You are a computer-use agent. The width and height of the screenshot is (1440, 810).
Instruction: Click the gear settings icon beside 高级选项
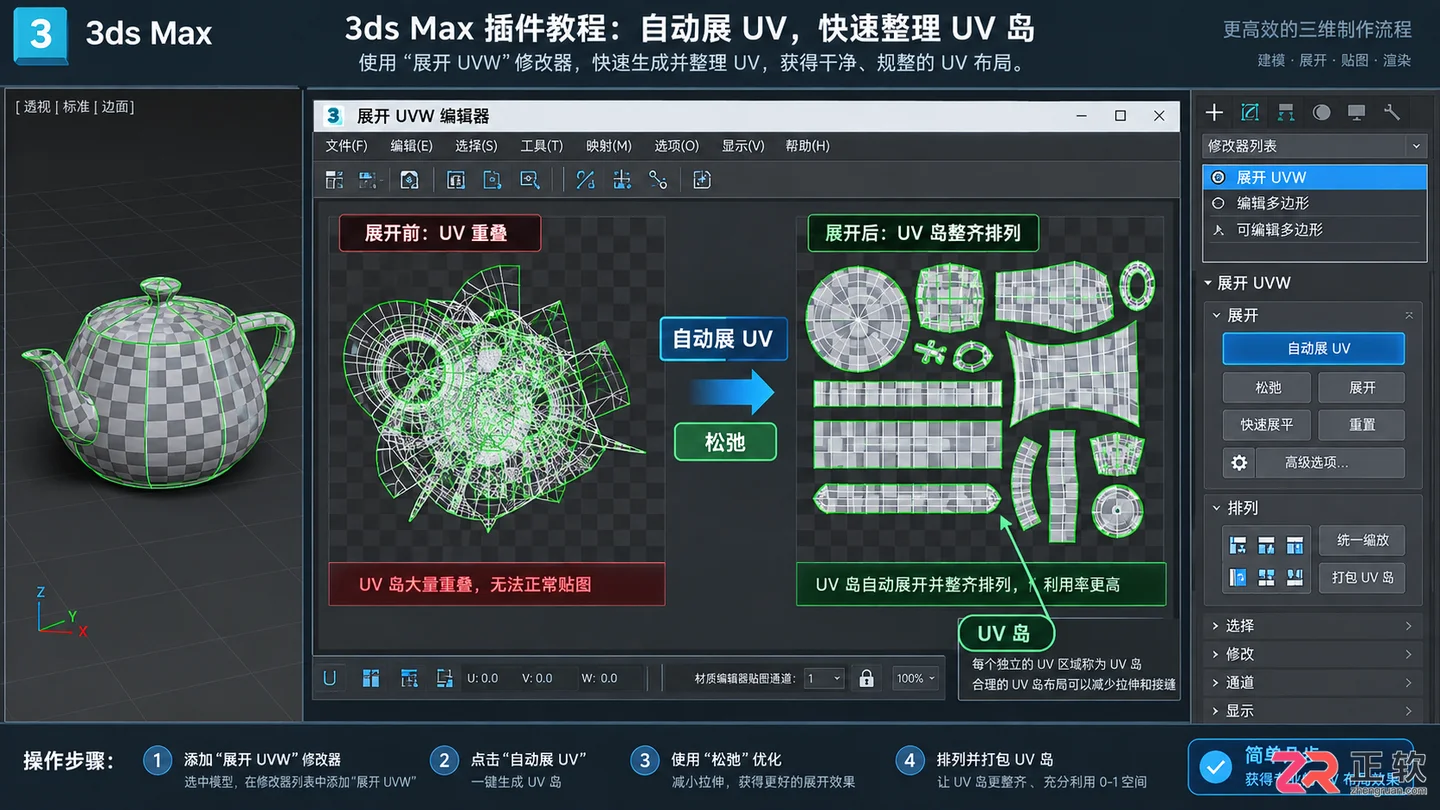pos(1239,463)
